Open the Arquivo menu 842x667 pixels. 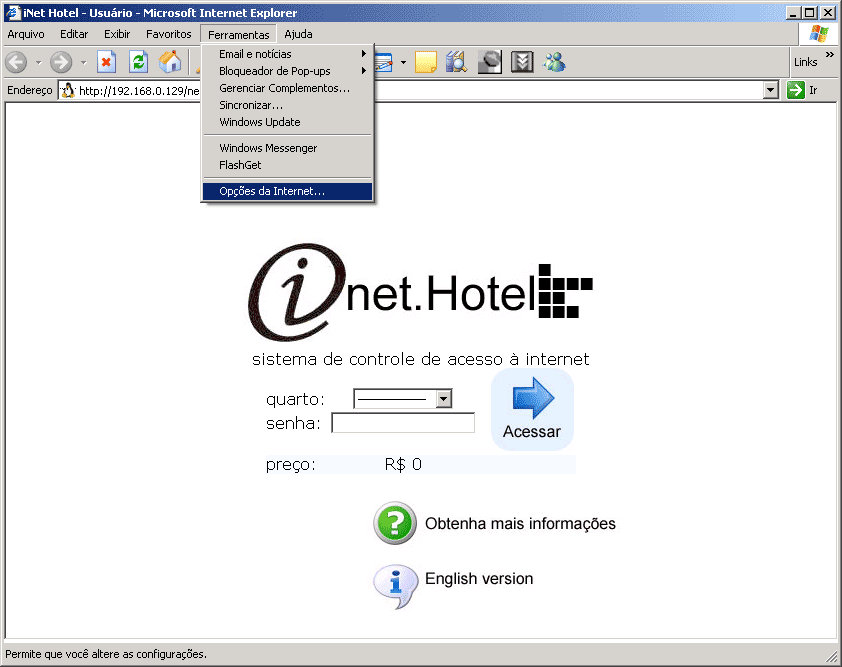click(x=26, y=34)
